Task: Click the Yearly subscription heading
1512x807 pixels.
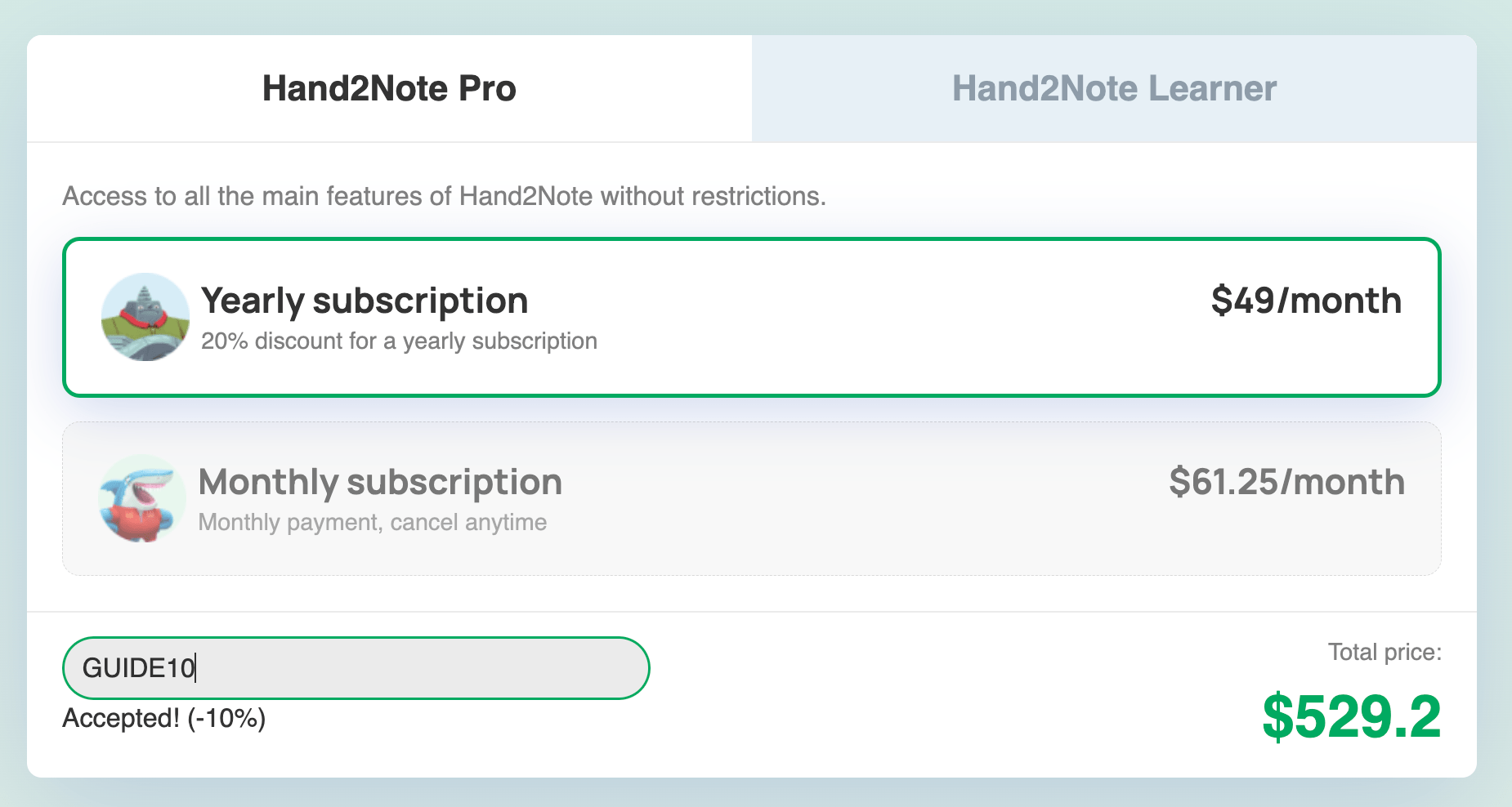Action: pos(365,301)
